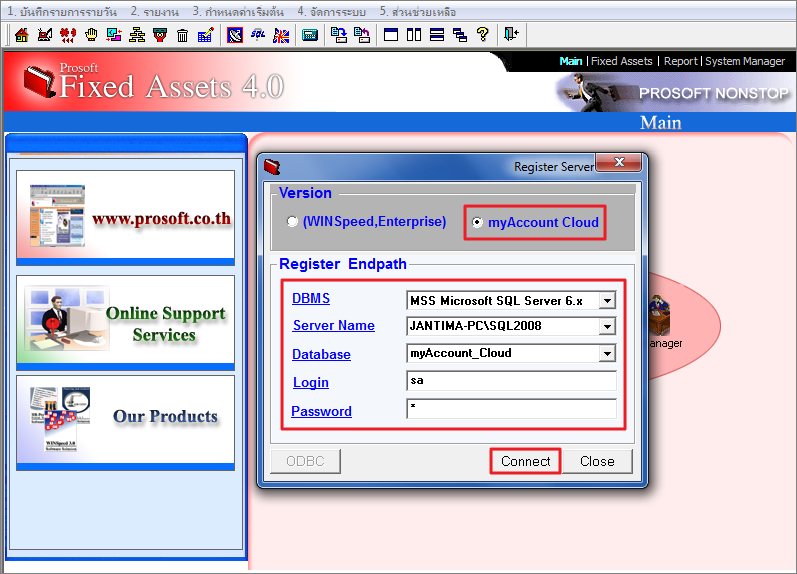Image resolution: width=797 pixels, height=574 pixels.
Task: Click the cascade windows icon
Action: (x=460, y=35)
